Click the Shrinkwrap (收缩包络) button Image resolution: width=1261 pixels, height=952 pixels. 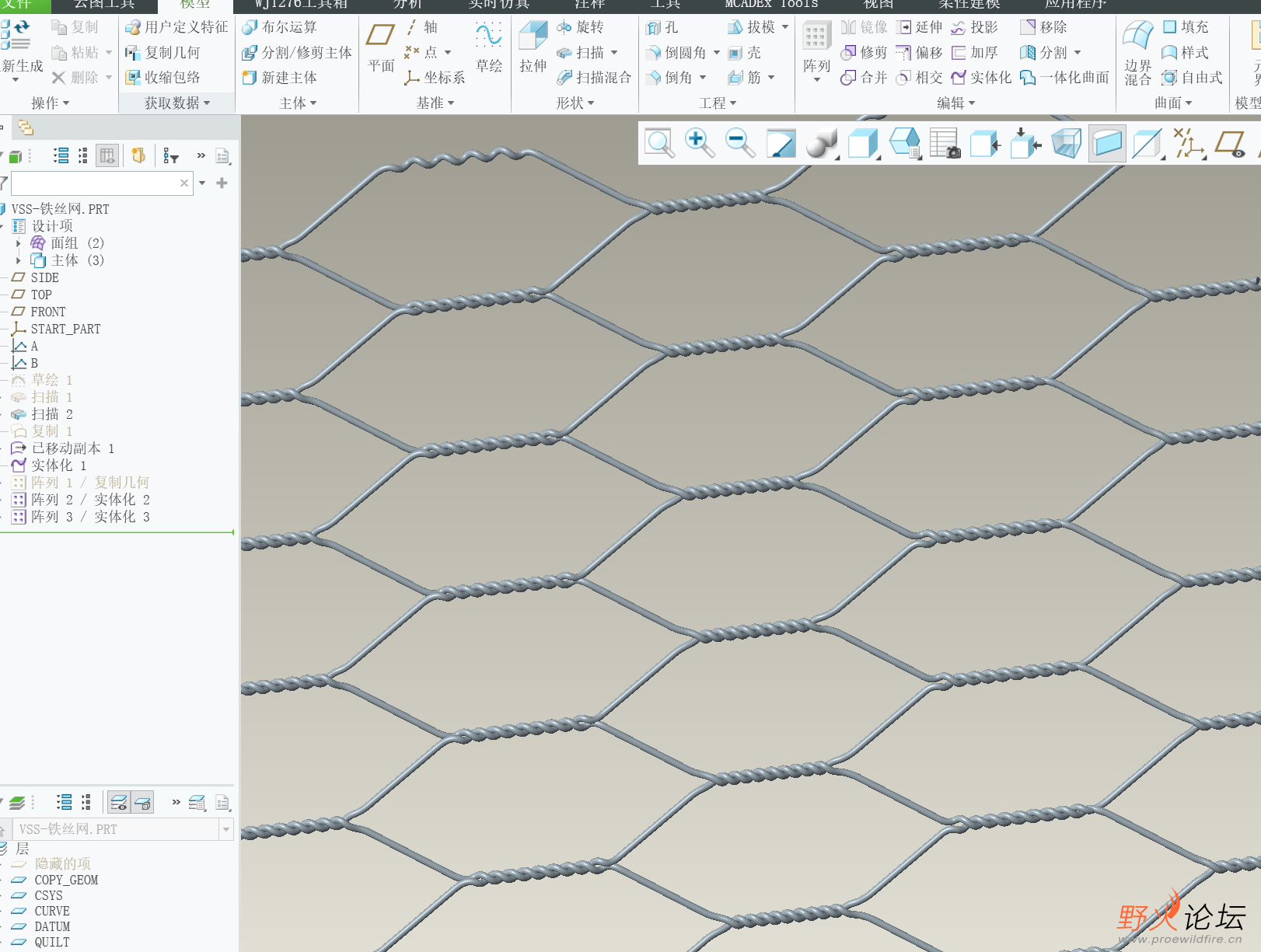[162, 78]
